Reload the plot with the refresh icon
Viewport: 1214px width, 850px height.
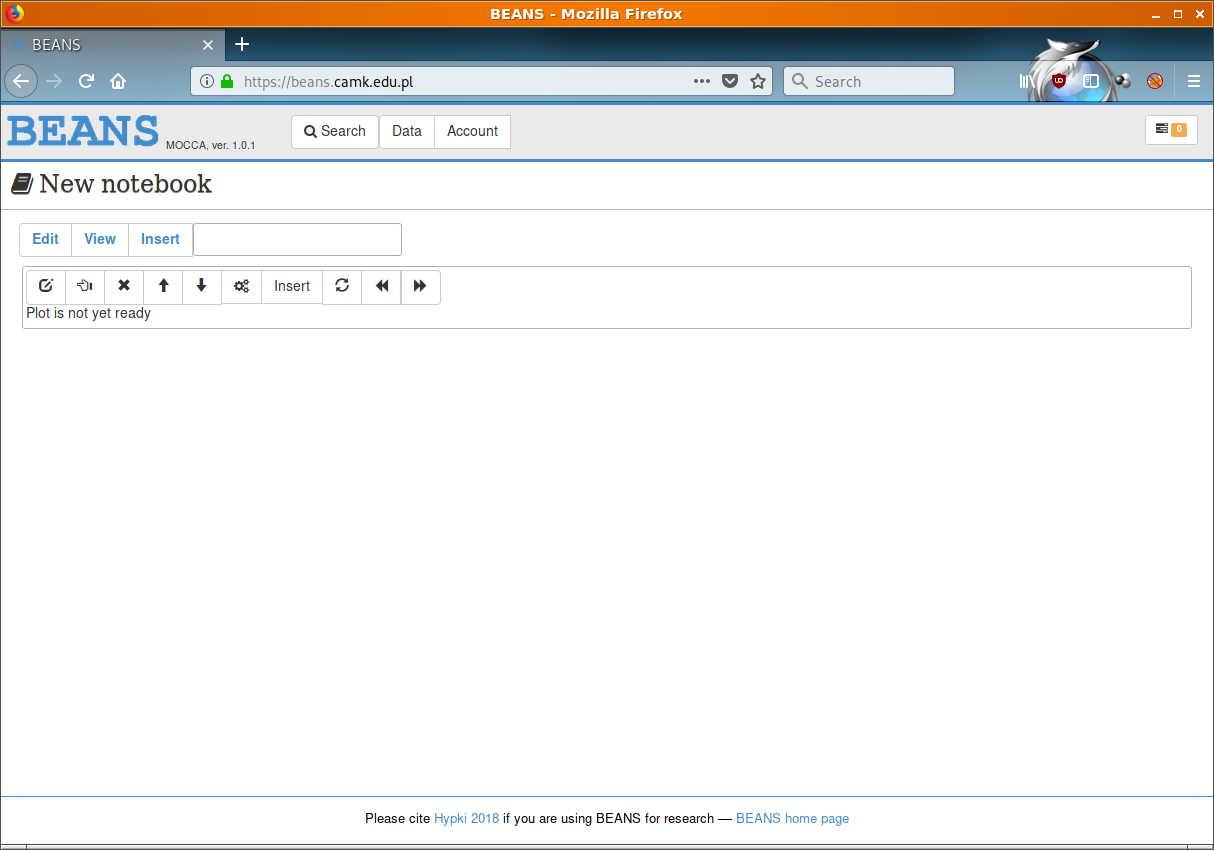[x=342, y=286]
